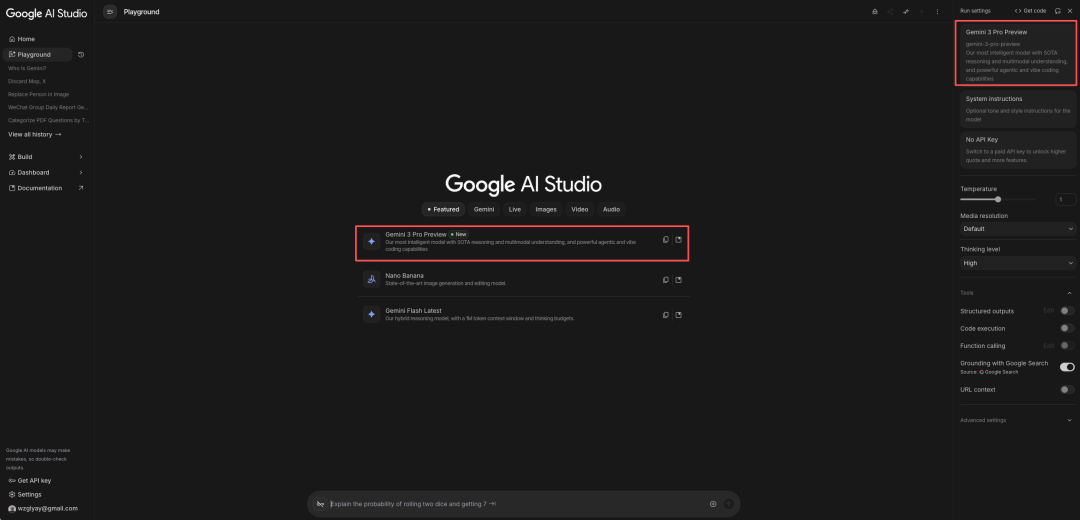Open the Thinking level dropdown
The width and height of the screenshot is (1080, 520).
coord(1017,263)
